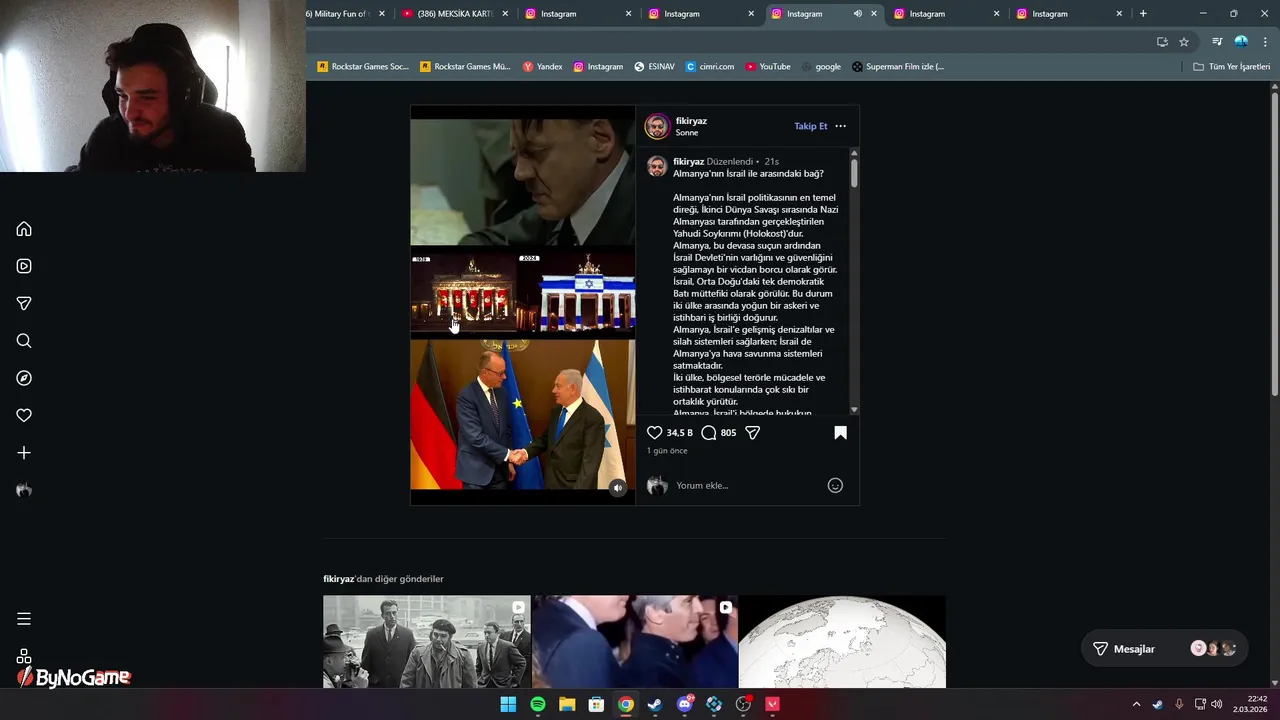Screen dimensions: 1280x720
Task: Click the comment field 'Yorum ekle...'
Action: coord(747,485)
